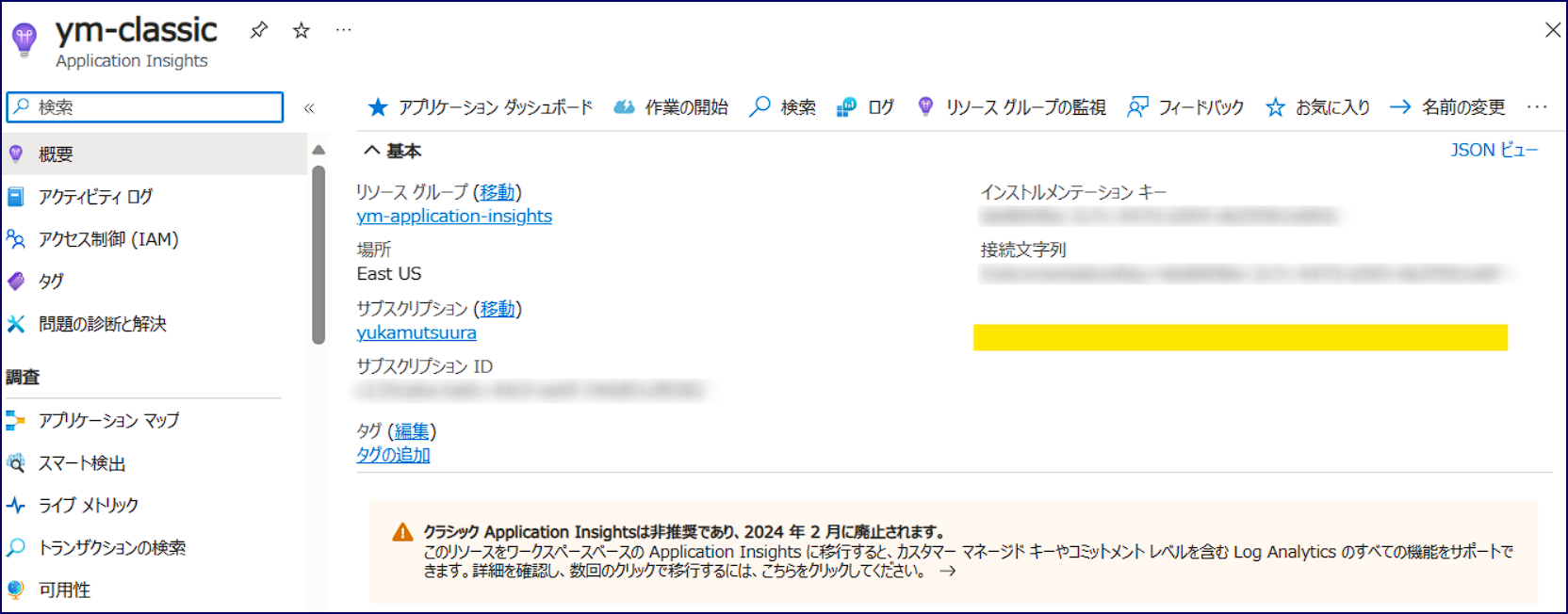Screen dimensions: 1568x614
Task: Click the sidebar vertical scrollbar
Action: pyautogui.click(x=318, y=254)
